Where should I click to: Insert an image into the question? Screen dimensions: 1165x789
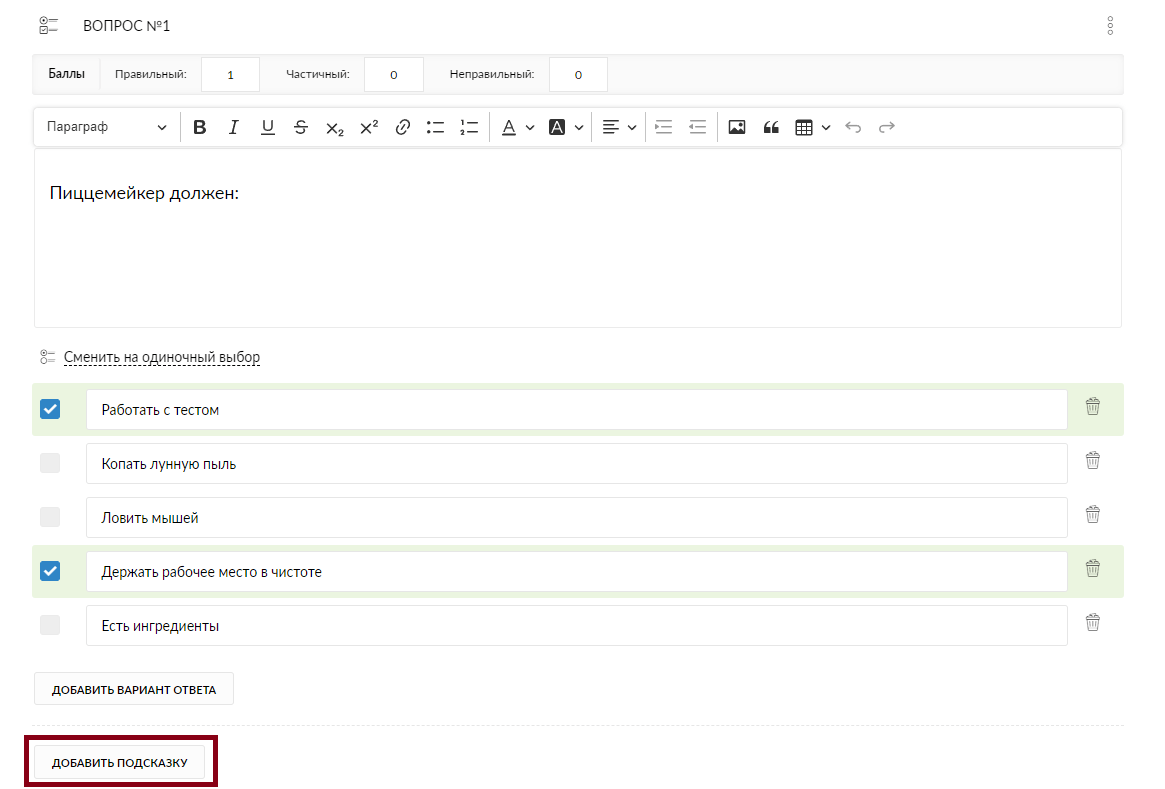pyautogui.click(x=737, y=127)
